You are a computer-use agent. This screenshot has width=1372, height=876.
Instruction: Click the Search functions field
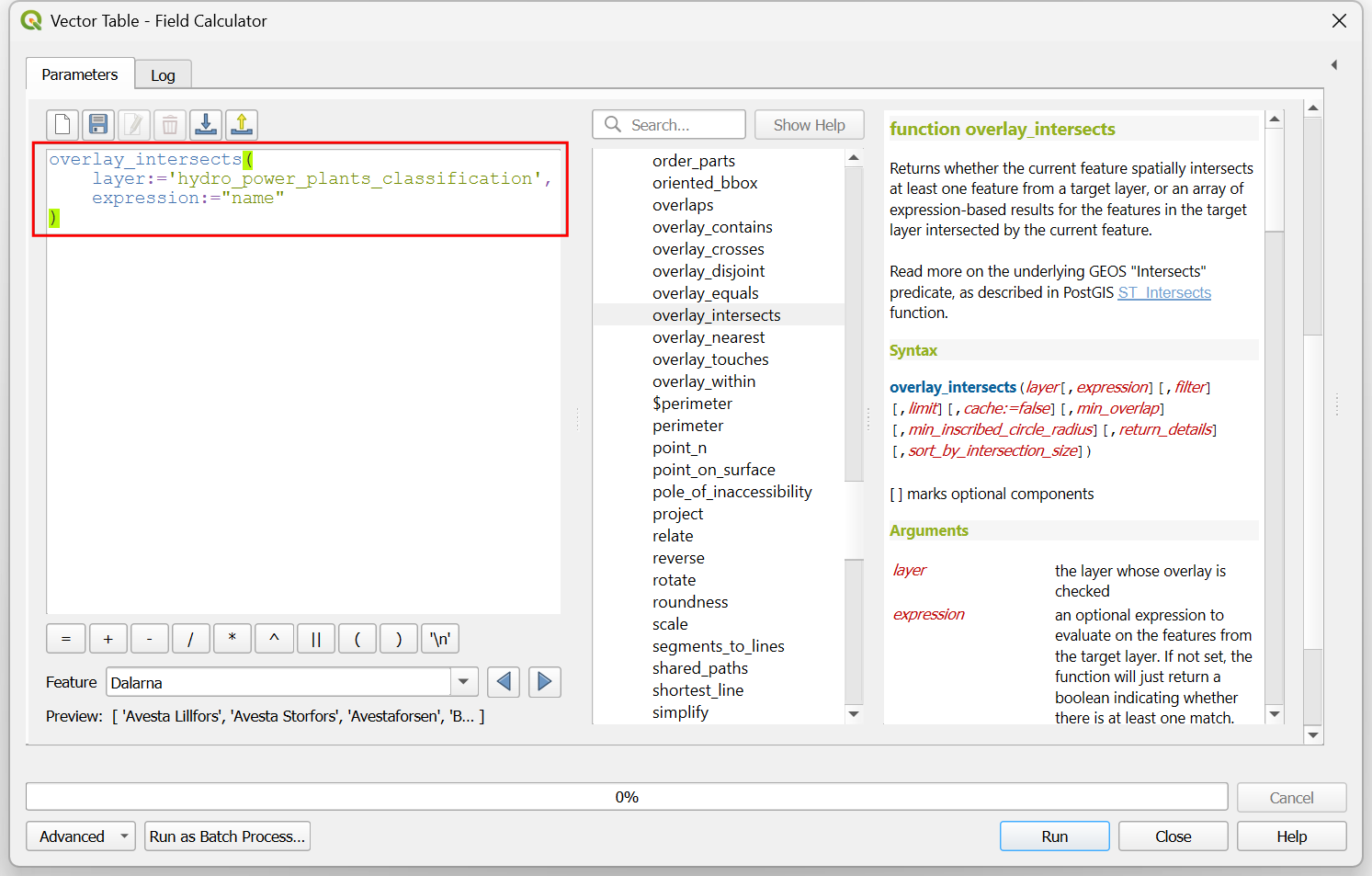pyautogui.click(x=669, y=125)
